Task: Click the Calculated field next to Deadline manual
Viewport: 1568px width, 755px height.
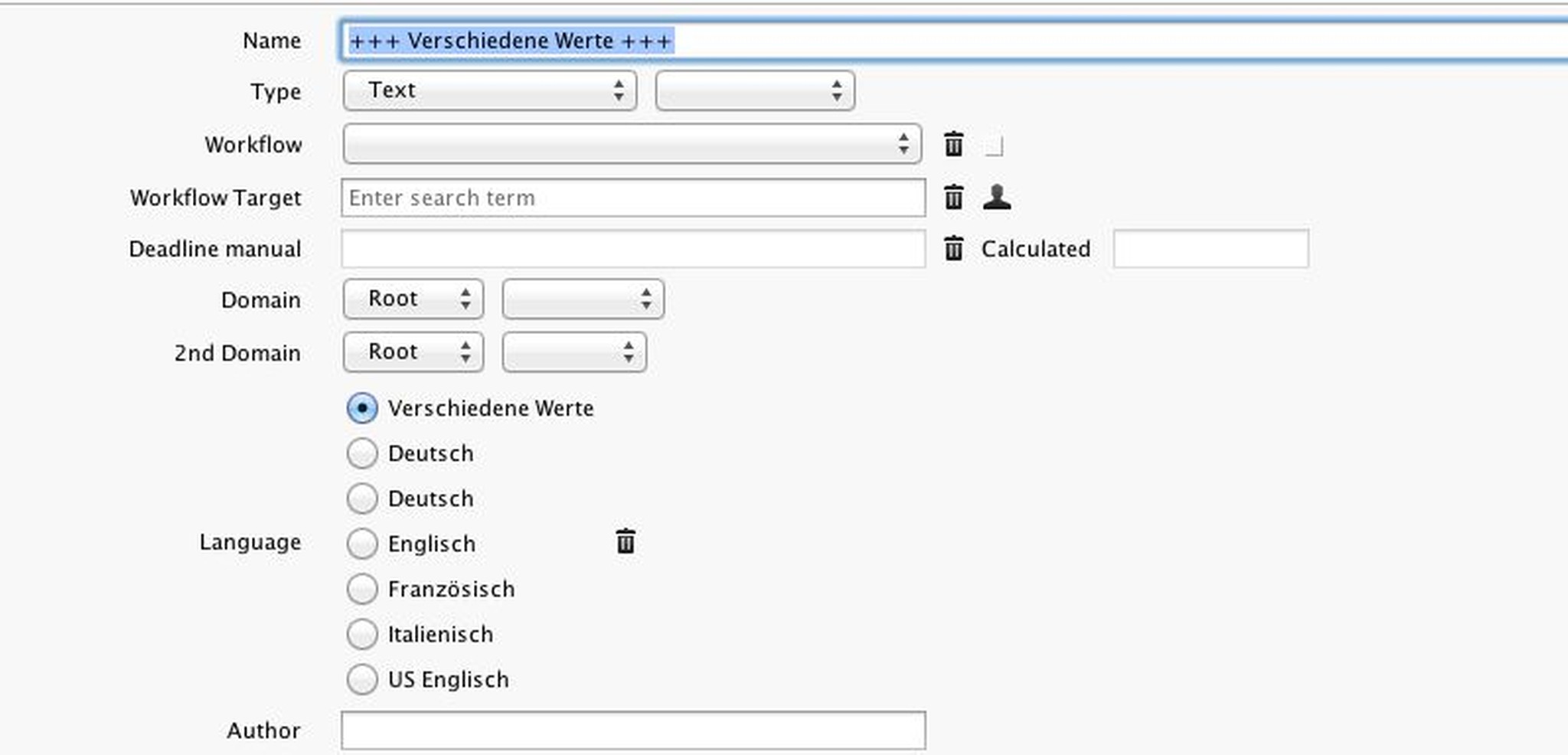Action: click(1211, 249)
